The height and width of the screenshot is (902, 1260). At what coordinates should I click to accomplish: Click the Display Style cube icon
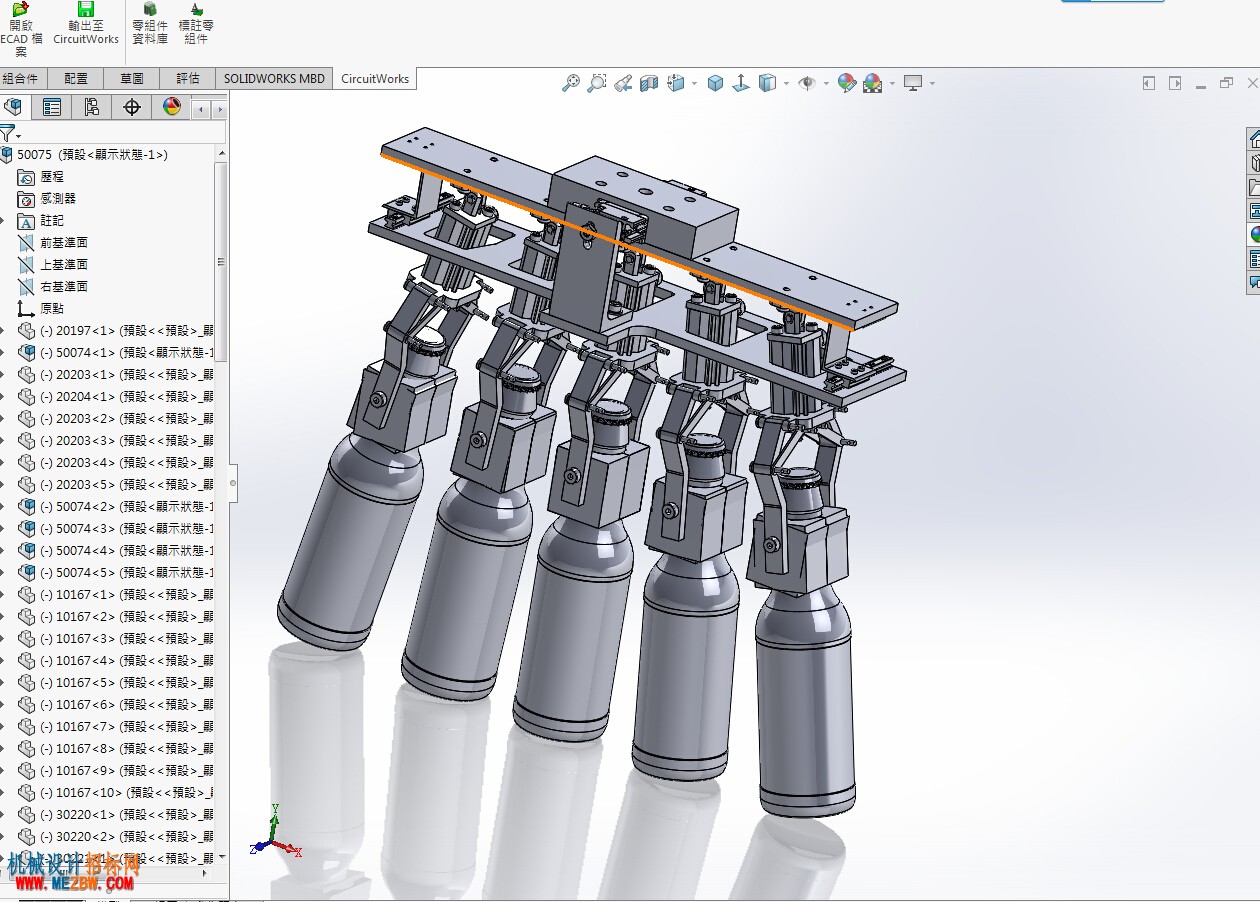(x=715, y=83)
